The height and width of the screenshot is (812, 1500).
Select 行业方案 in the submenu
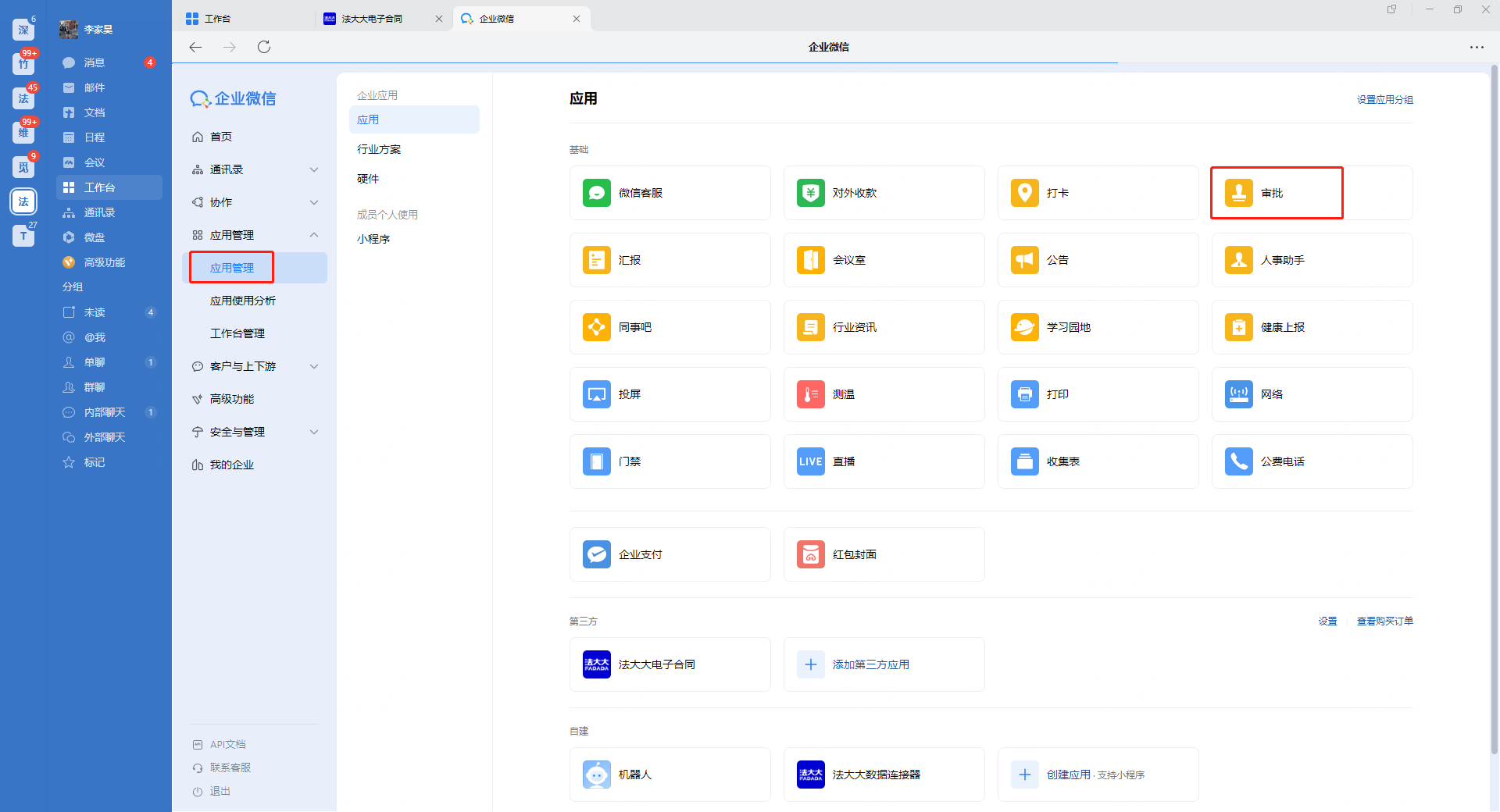[379, 149]
